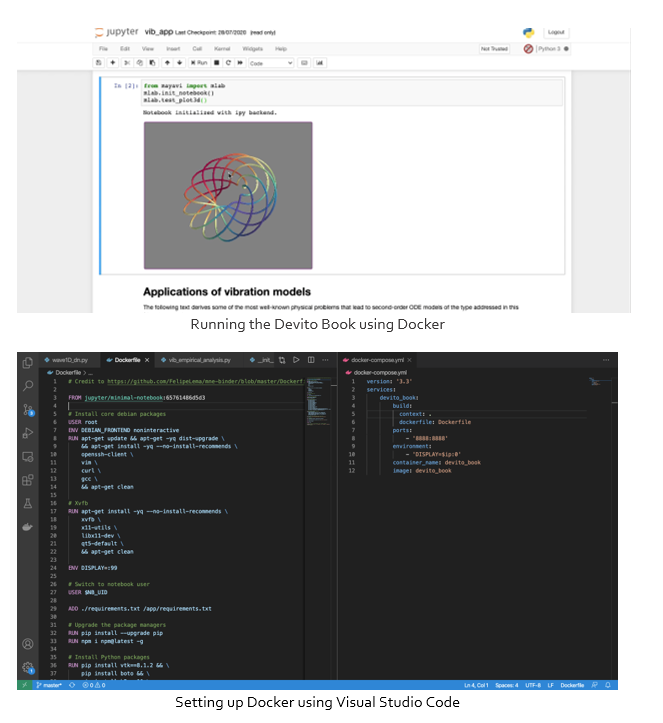Click jupyter/minimal-notebook image link
Viewport: 663px width, 723px height.
click(x=124, y=397)
